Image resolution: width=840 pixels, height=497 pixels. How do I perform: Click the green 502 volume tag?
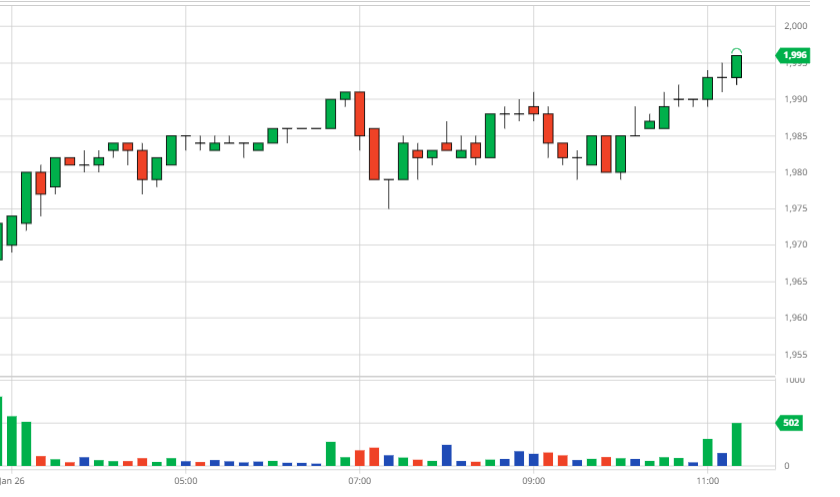coord(789,423)
